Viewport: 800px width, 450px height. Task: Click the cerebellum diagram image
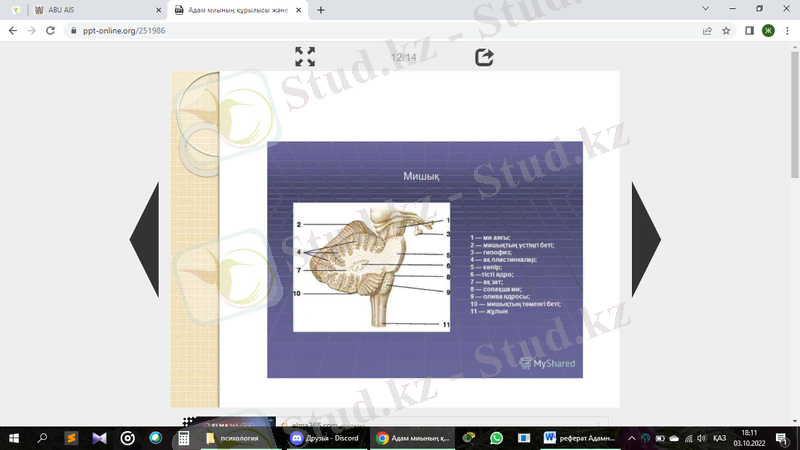click(371, 267)
